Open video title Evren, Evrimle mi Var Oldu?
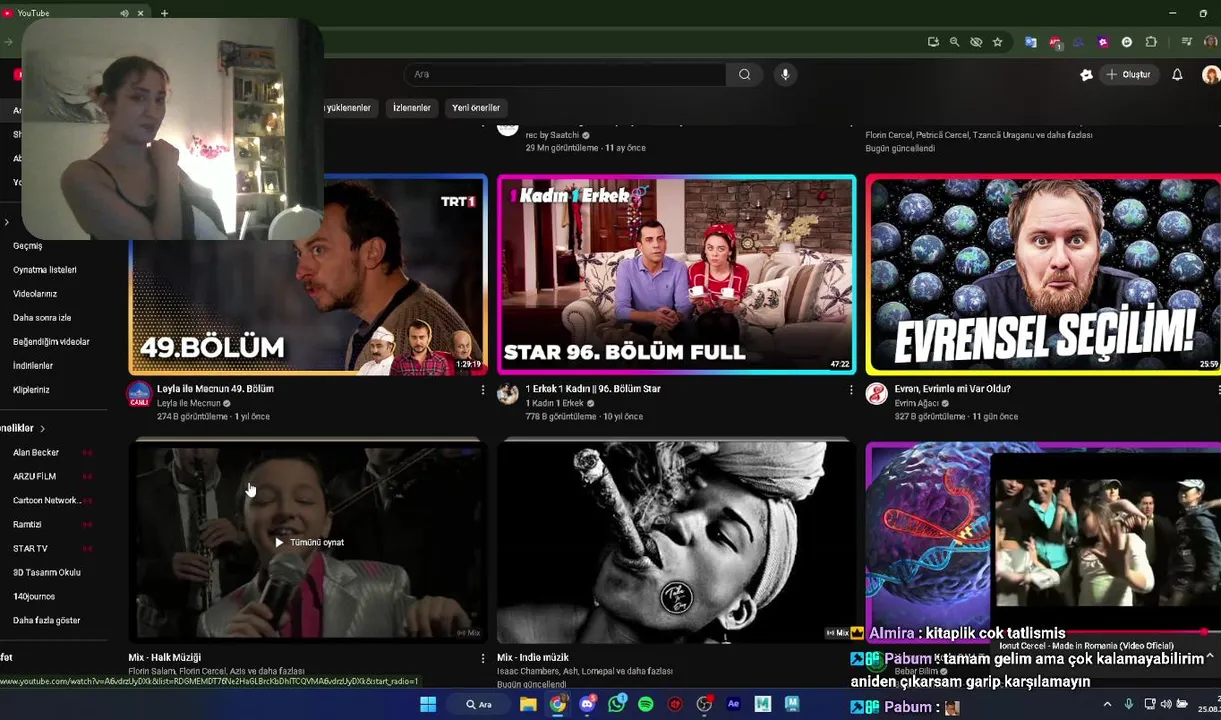 click(952, 389)
